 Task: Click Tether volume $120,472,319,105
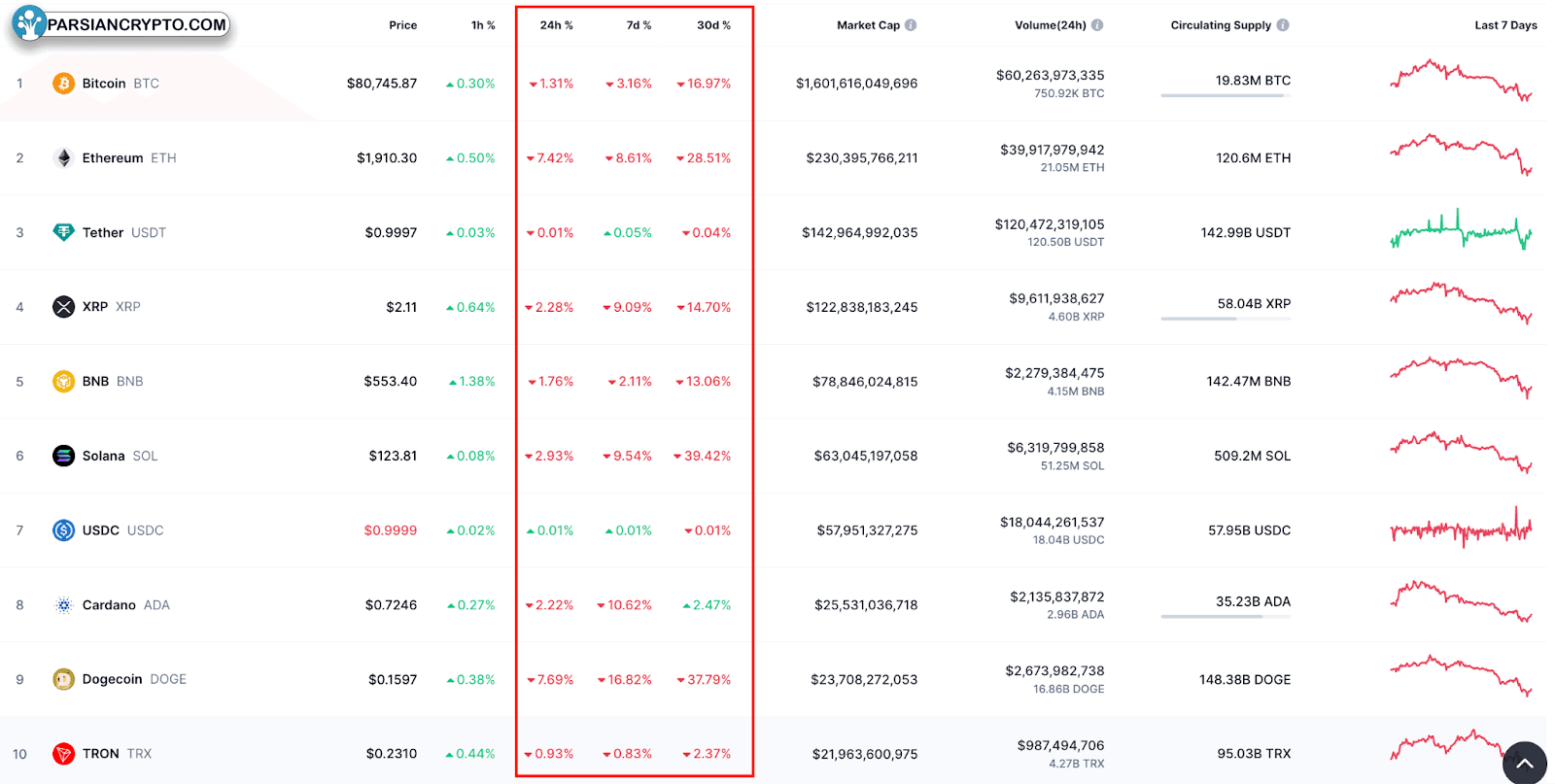[1050, 224]
